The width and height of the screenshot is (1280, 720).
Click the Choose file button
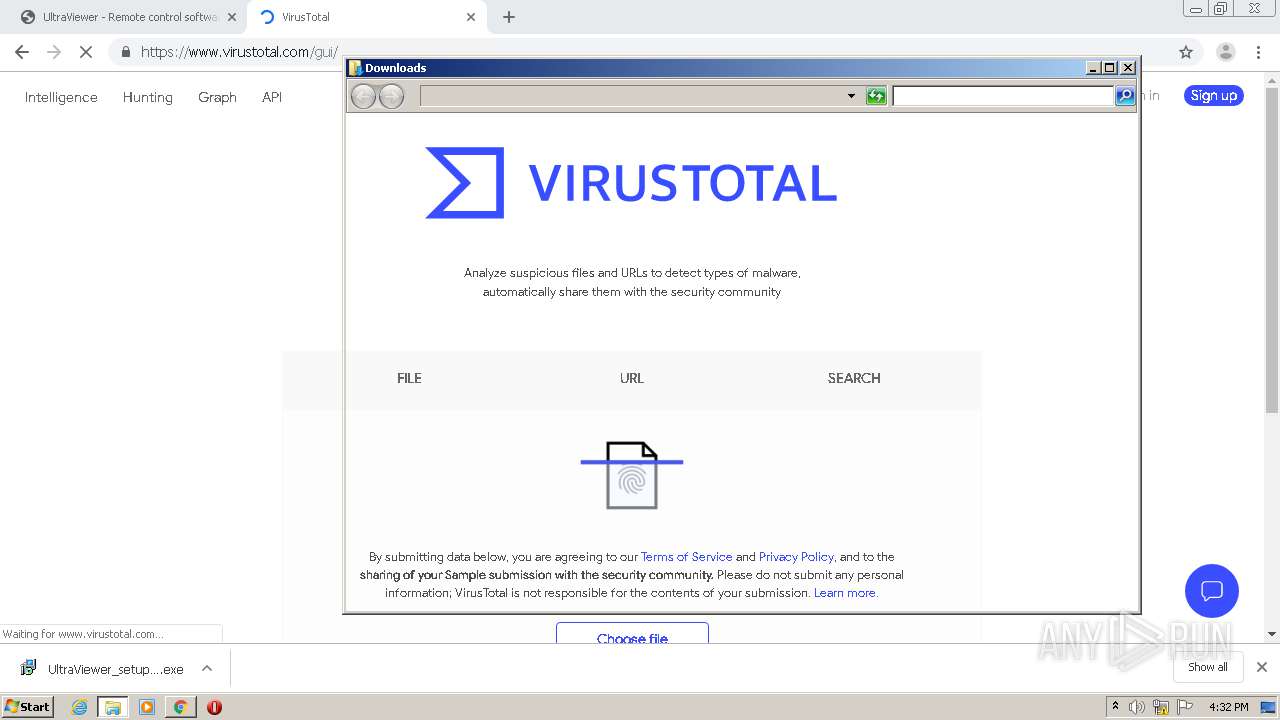(x=632, y=633)
